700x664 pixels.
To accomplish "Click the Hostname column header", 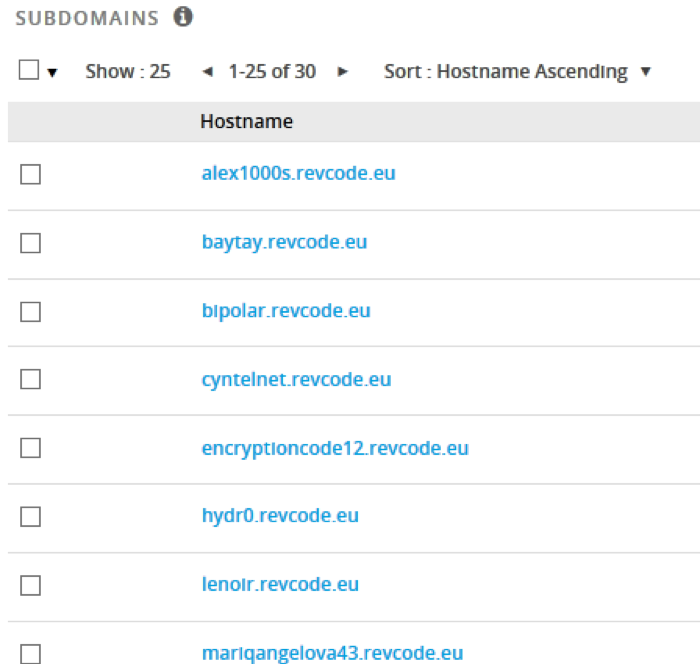I will pos(246,121).
